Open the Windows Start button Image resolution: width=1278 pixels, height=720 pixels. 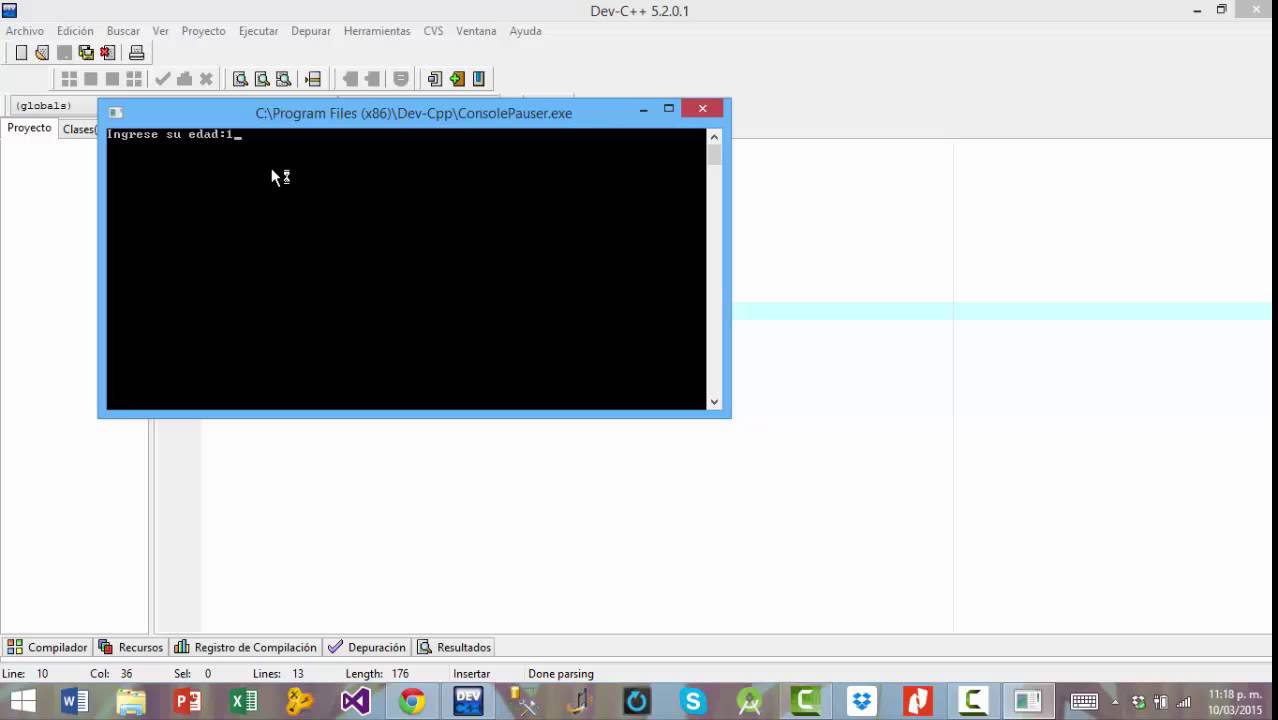[x=22, y=701]
